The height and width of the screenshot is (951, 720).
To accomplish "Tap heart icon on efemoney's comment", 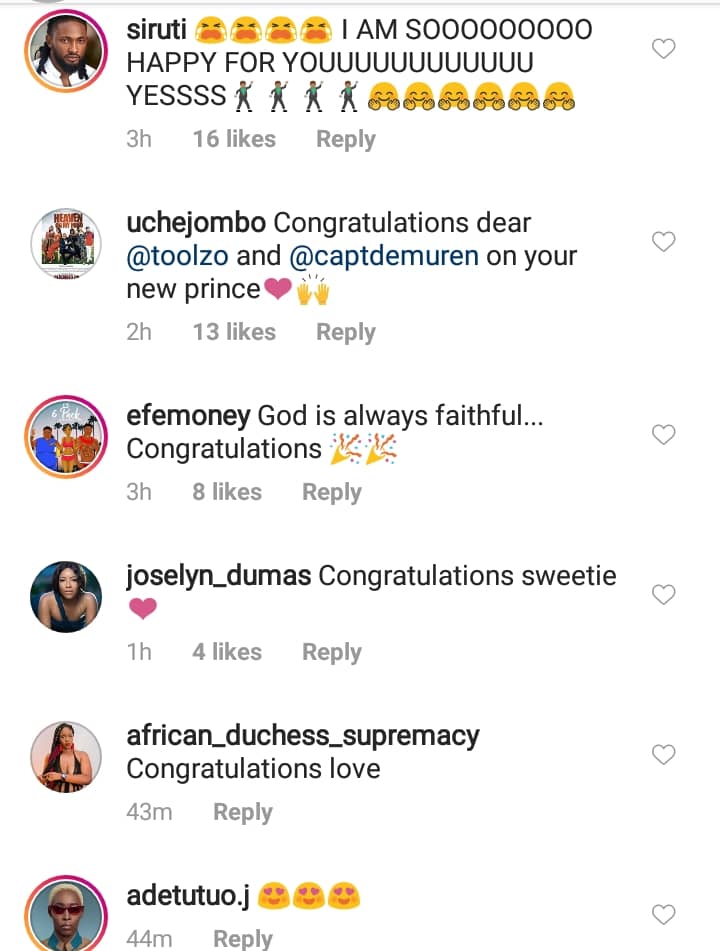I will [x=663, y=435].
